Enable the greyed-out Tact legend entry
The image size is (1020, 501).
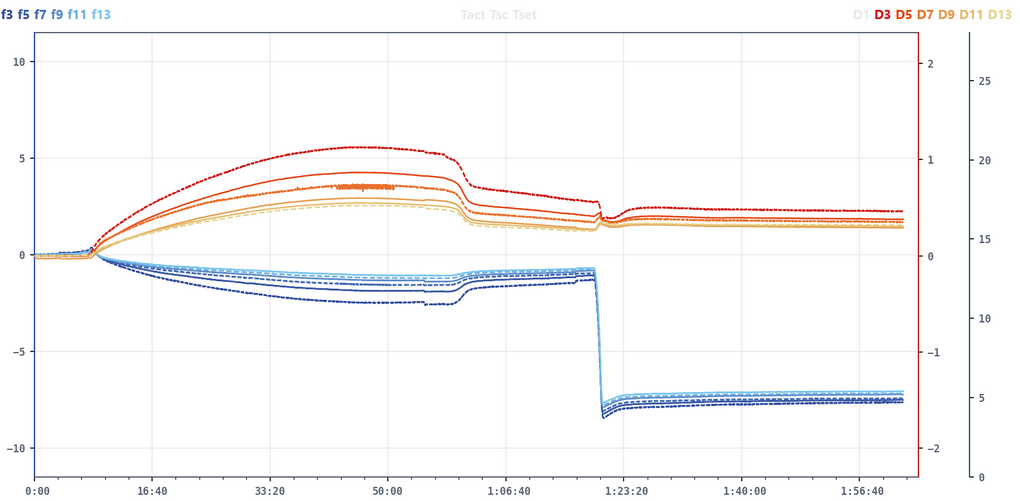(473, 14)
